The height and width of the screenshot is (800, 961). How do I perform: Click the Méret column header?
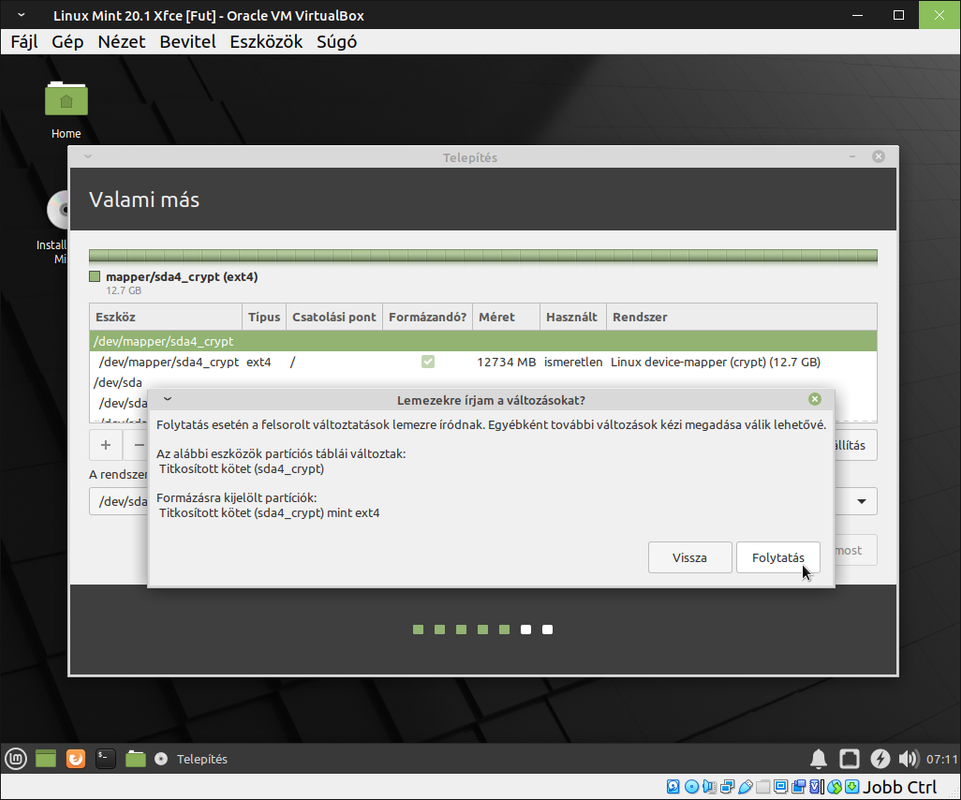click(506, 317)
